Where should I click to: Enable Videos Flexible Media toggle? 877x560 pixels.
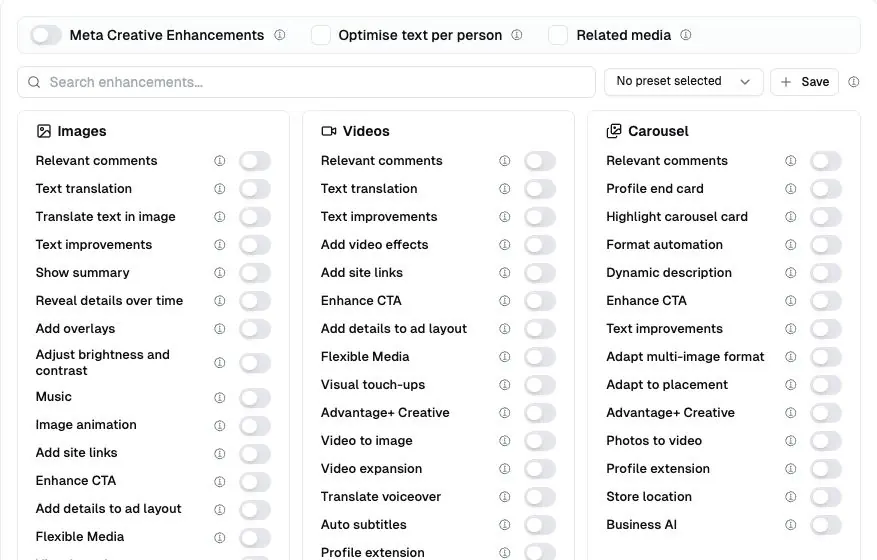pyautogui.click(x=540, y=357)
